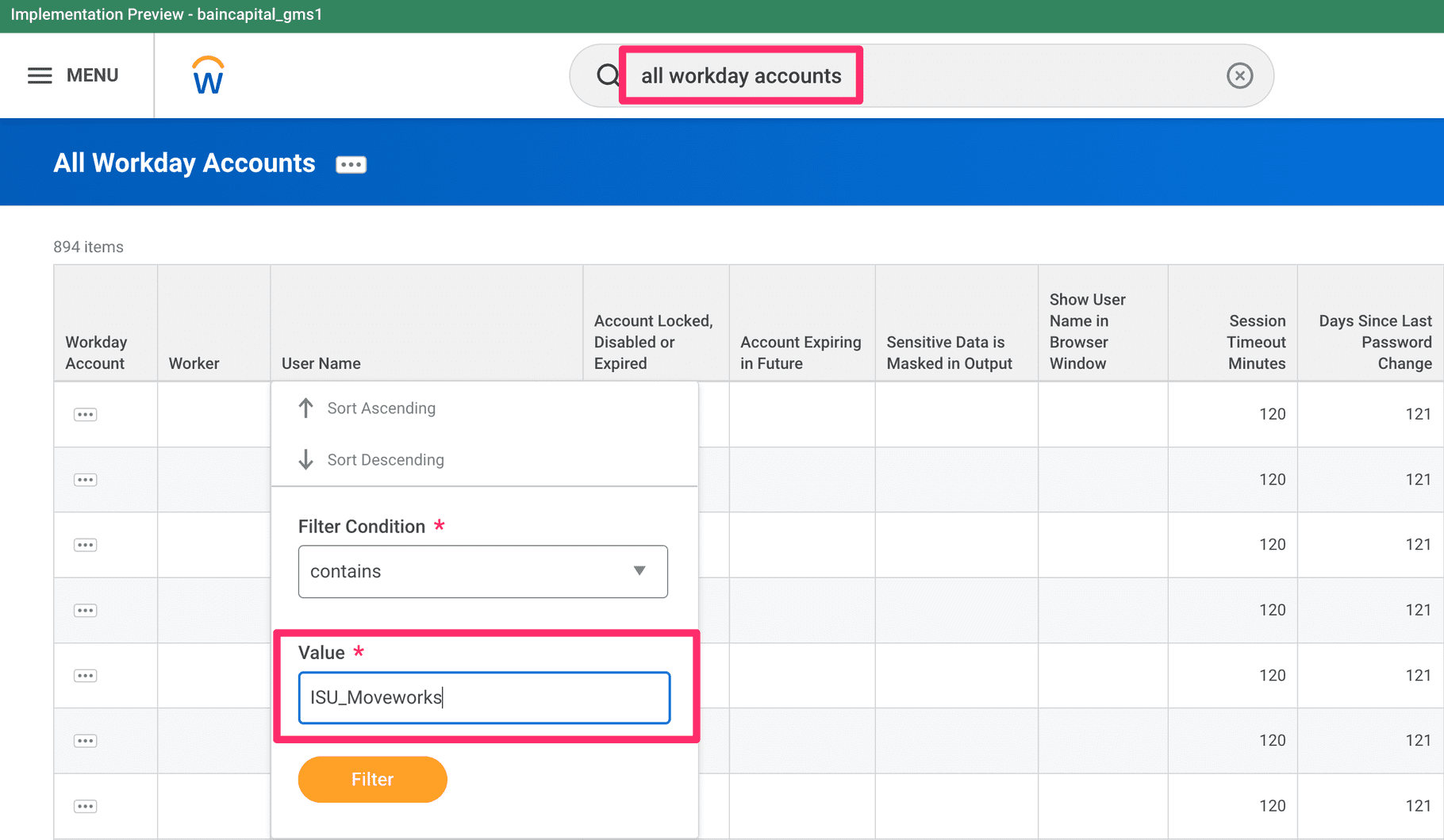Select the Workday Account column header
The width and height of the screenshot is (1444, 840).
(x=106, y=324)
